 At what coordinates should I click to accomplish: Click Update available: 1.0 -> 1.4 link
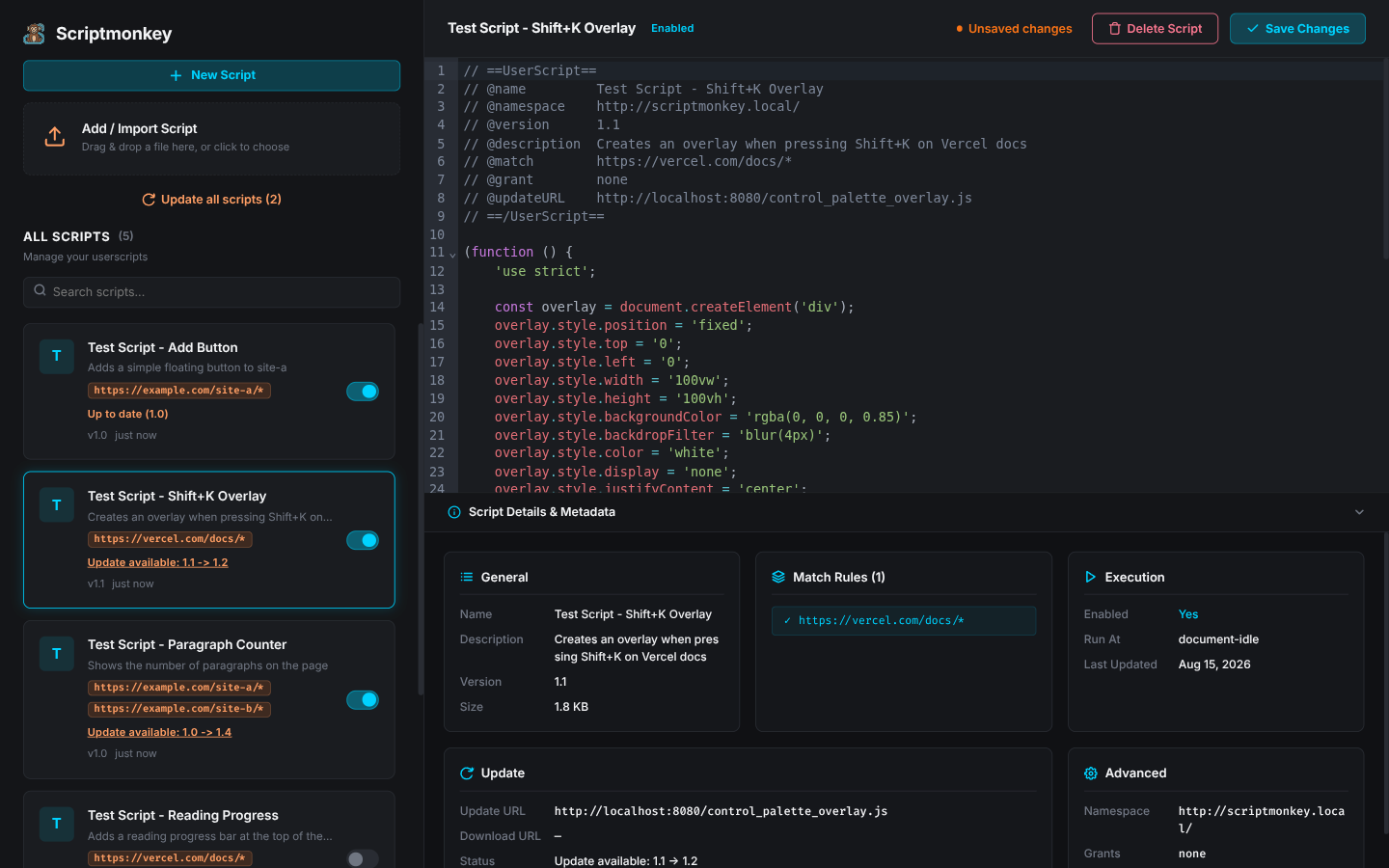pyautogui.click(x=159, y=732)
